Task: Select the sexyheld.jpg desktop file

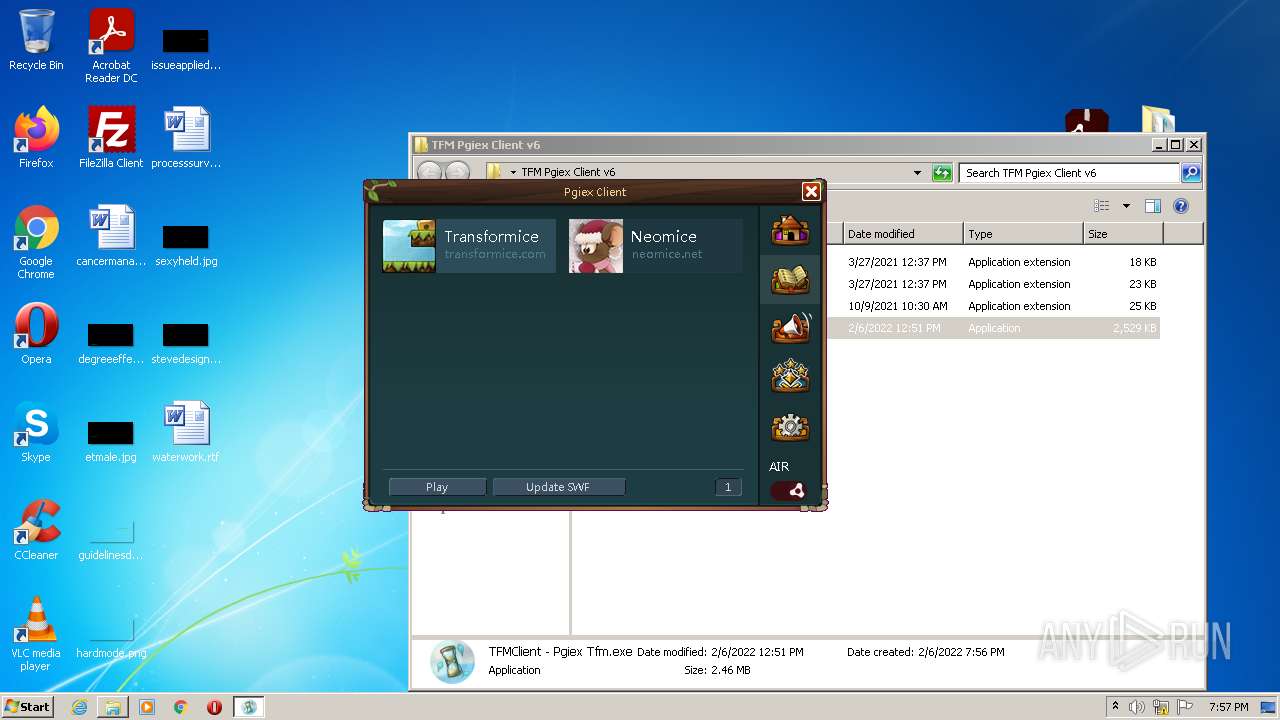Action: 186,246
